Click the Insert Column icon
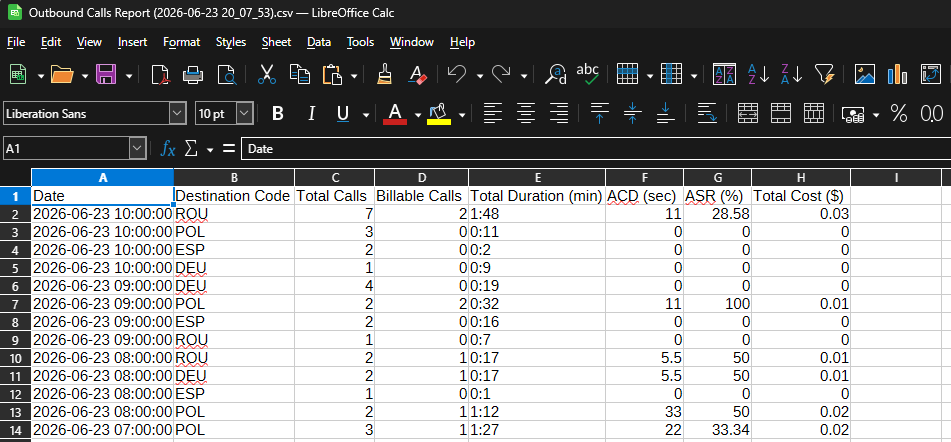 (671, 75)
